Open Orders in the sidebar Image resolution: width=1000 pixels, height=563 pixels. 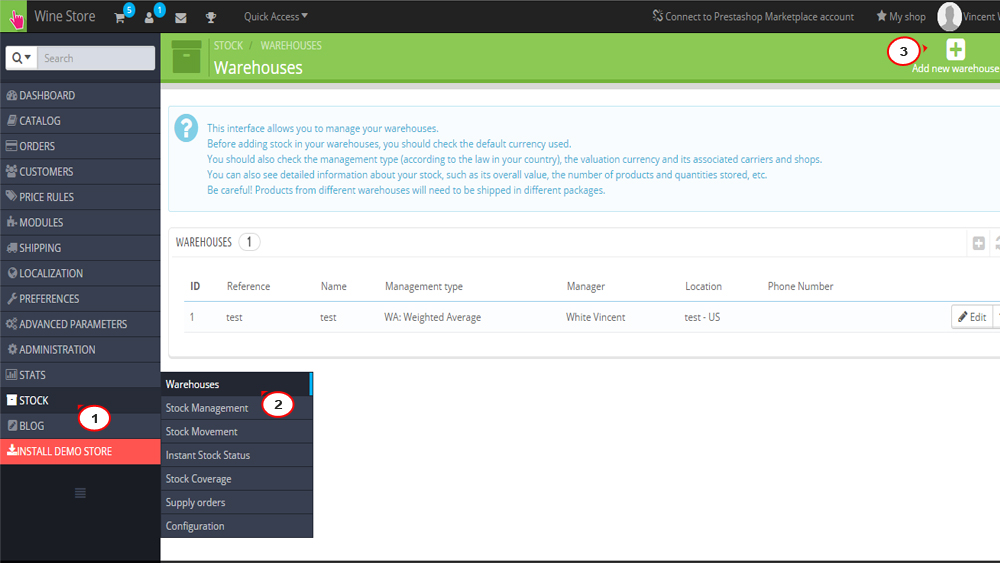click(80, 146)
